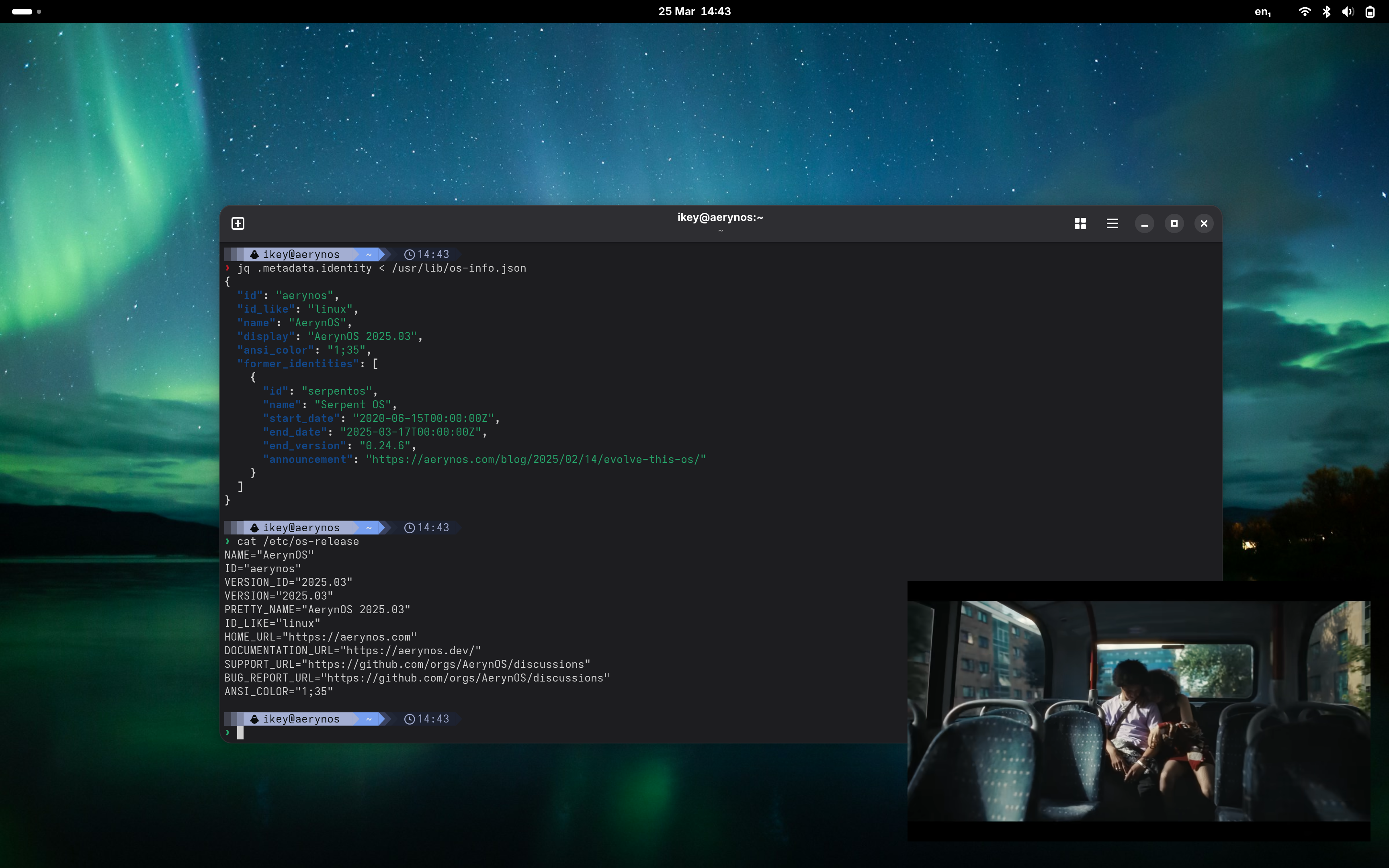Open the en keyboard layout selector
Image resolution: width=1389 pixels, height=868 pixels.
click(x=1262, y=12)
